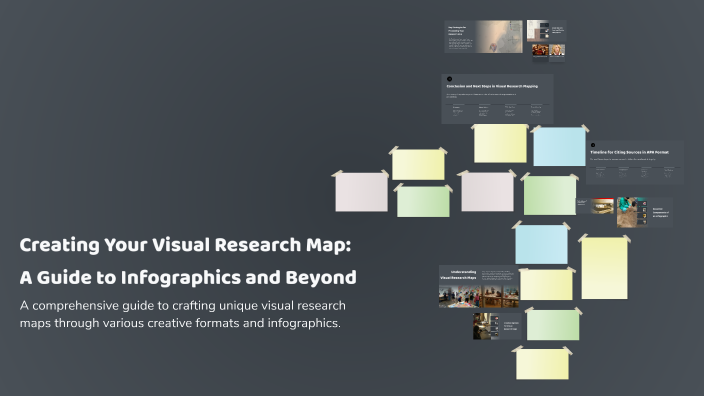Select the heading 'A Guide to Infographics and Beyond'
Image resolution: width=704 pixels, height=396 pixels.
coord(188,277)
